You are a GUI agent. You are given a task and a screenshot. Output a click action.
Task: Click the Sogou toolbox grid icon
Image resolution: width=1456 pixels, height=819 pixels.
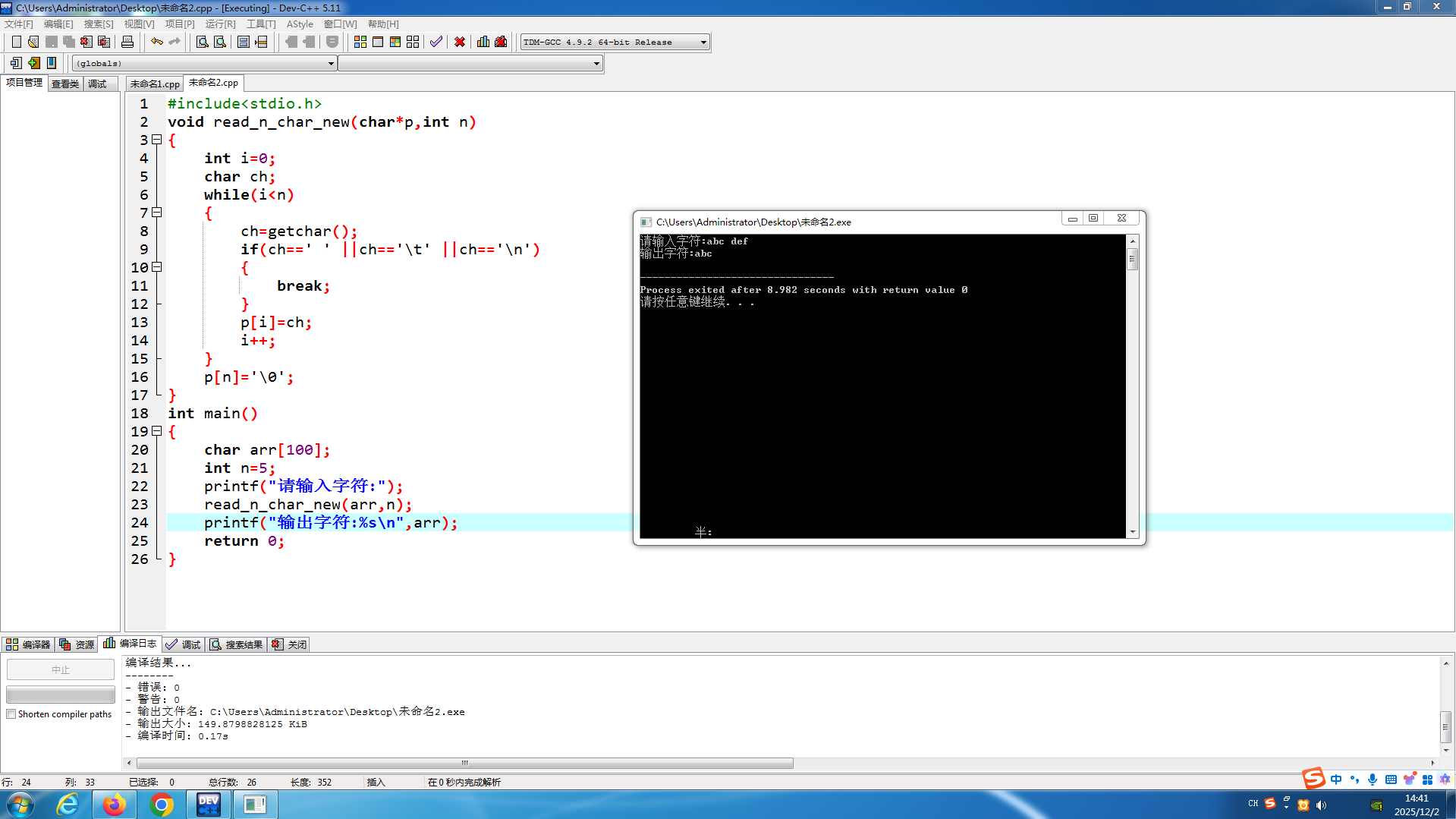[1427, 780]
